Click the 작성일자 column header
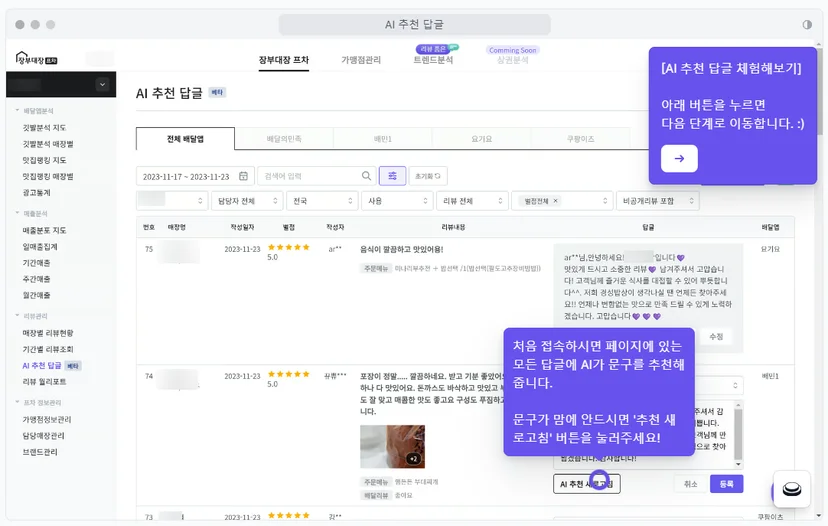This screenshot has height=526, width=828. [242, 227]
